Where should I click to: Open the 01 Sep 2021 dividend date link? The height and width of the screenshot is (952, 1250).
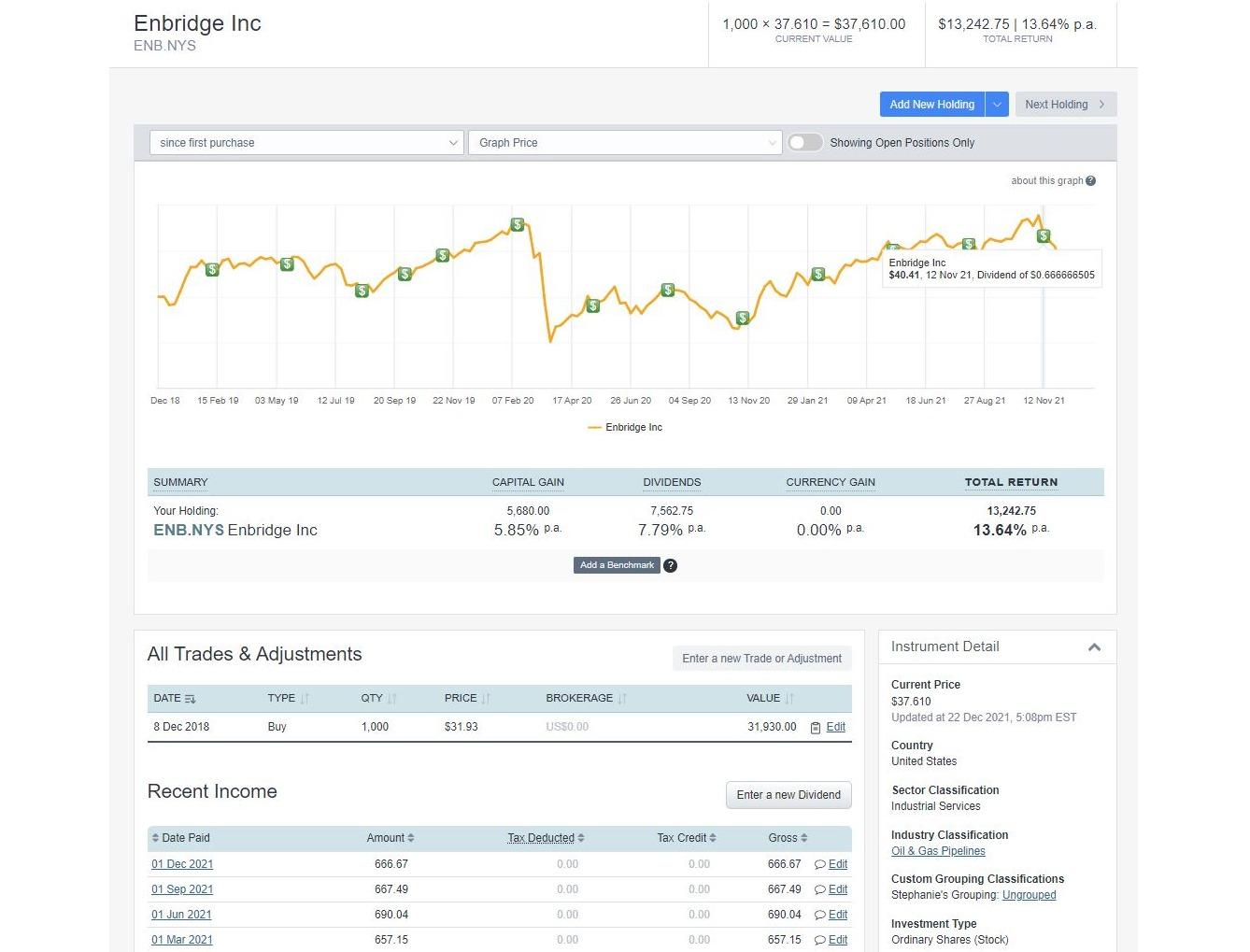182,889
